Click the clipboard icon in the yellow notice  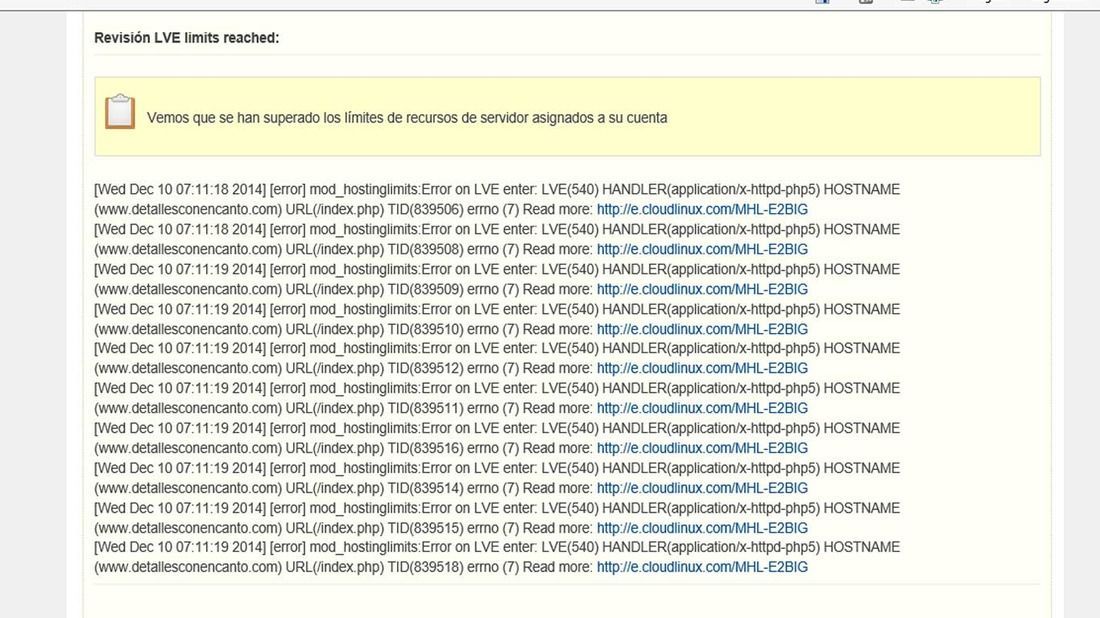tap(120, 112)
